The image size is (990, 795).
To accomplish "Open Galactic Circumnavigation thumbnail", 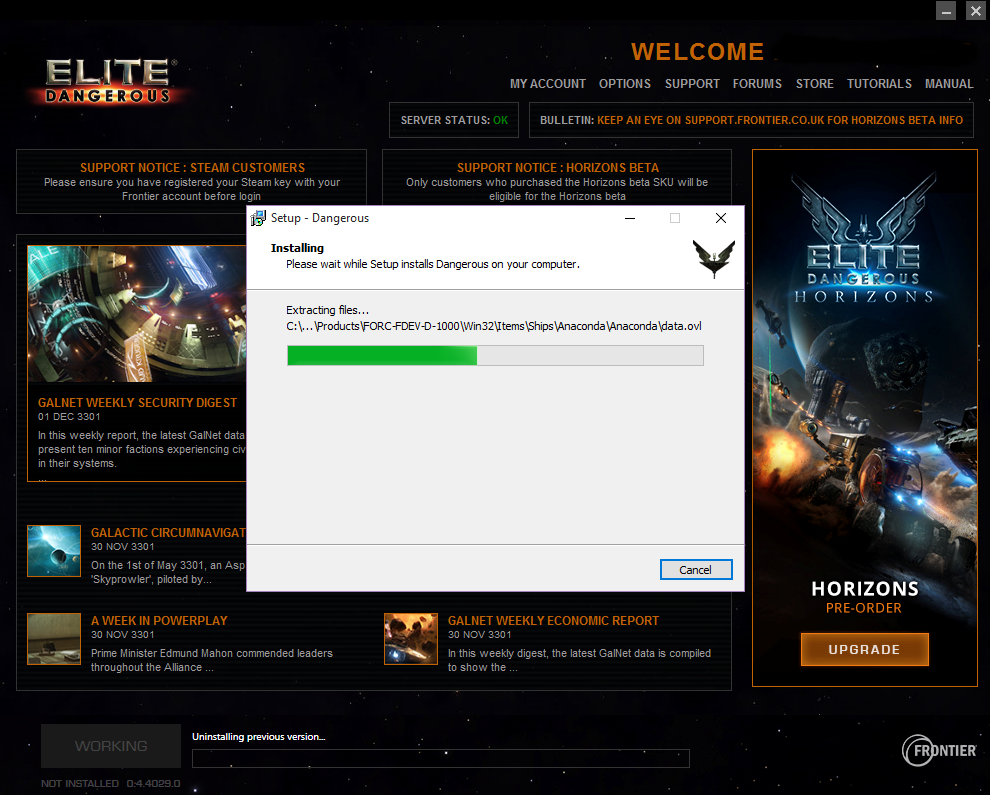I will click(54, 551).
